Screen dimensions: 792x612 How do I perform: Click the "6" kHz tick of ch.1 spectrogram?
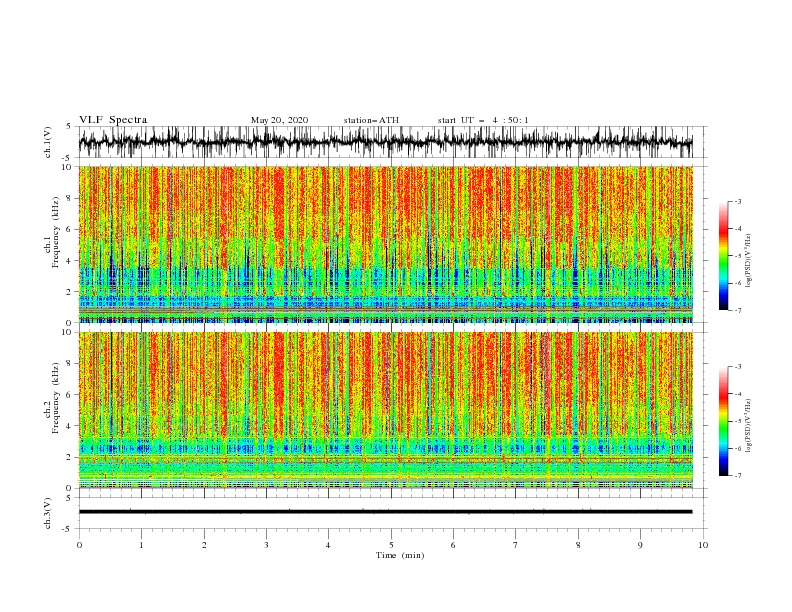70,229
